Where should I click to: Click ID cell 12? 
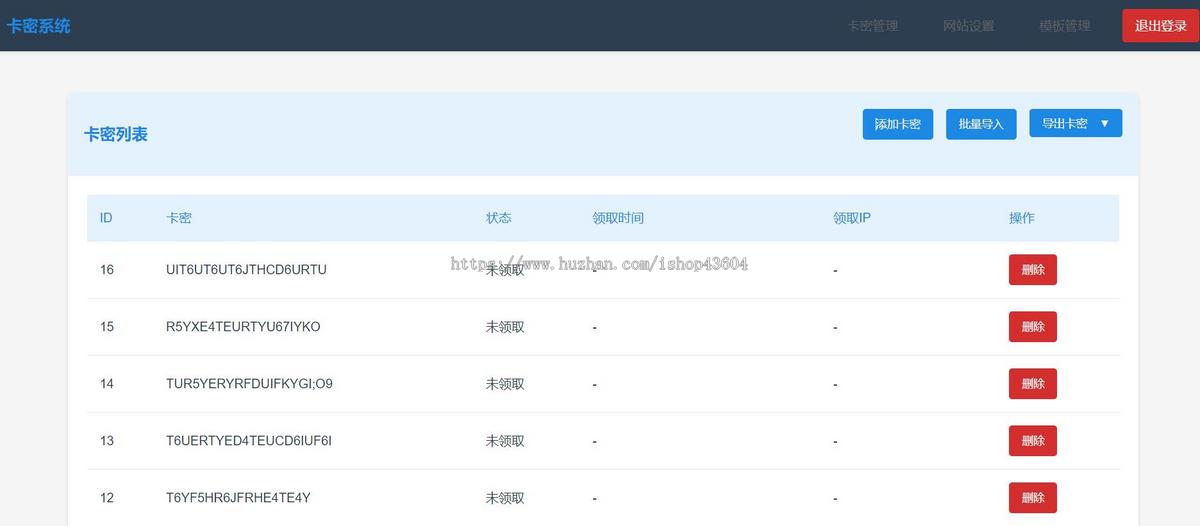tap(107, 498)
